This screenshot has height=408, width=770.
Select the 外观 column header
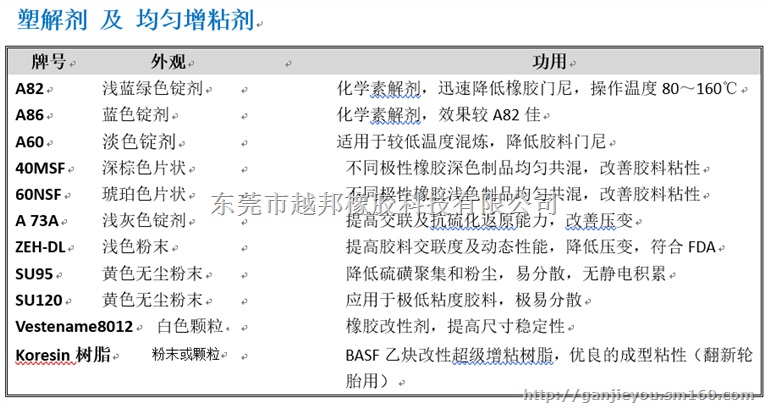pos(168,62)
